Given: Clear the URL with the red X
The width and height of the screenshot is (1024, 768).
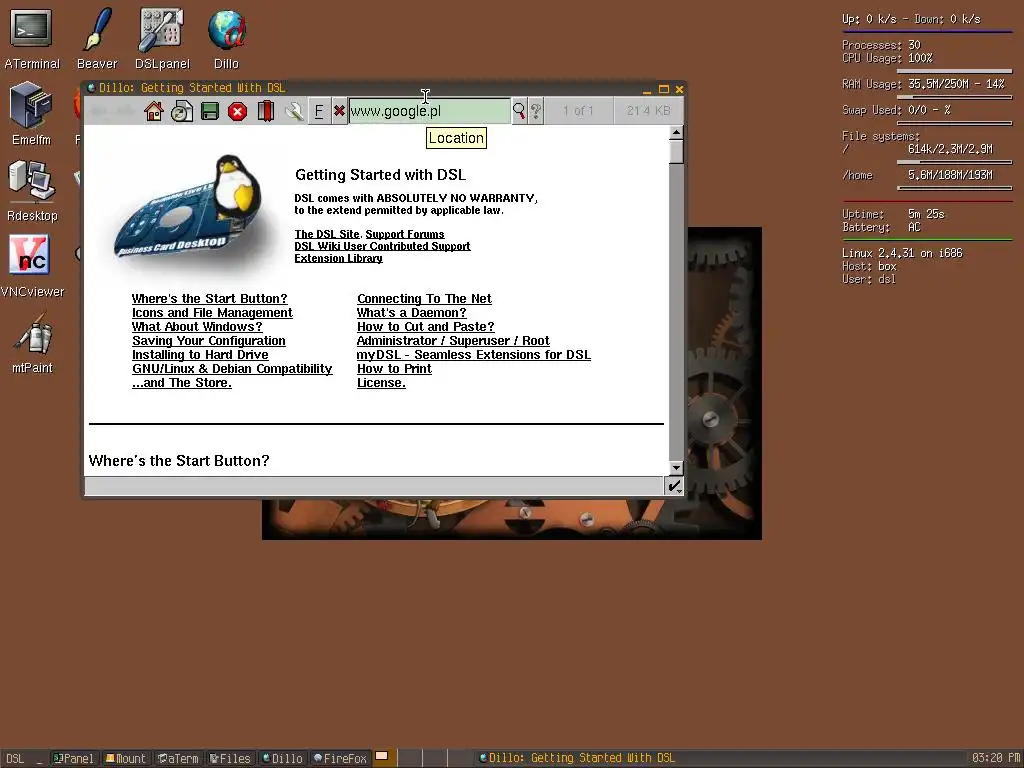Looking at the screenshot, I should coord(339,111).
